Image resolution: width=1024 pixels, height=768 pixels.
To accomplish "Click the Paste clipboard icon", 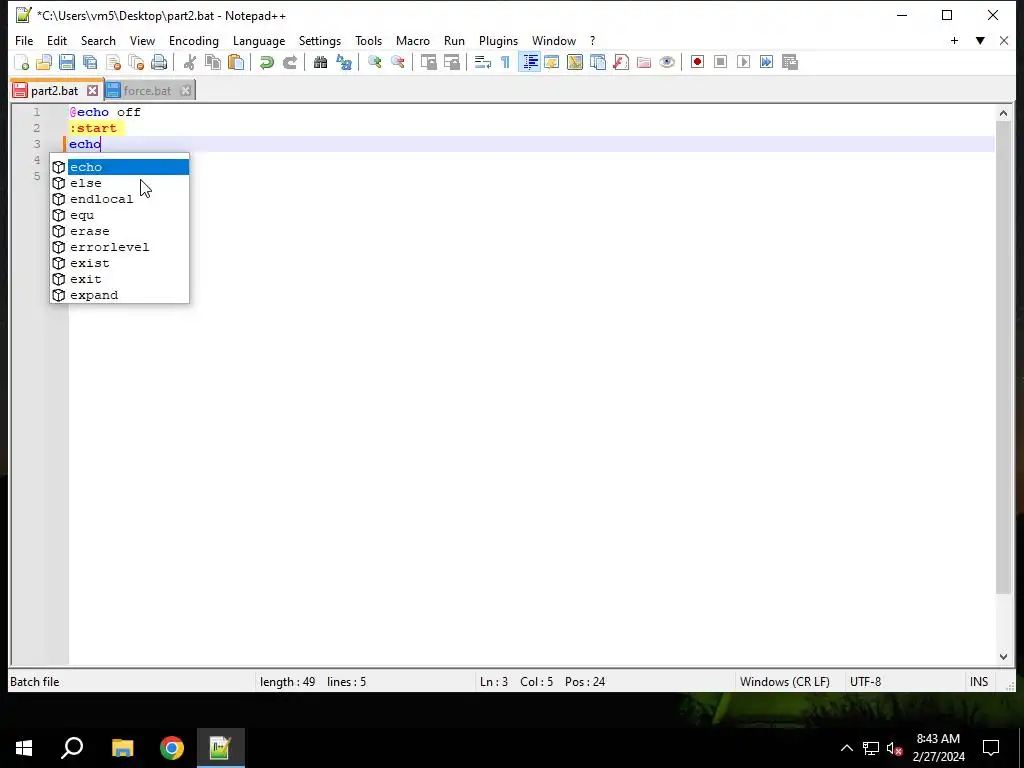I will pyautogui.click(x=236, y=62).
